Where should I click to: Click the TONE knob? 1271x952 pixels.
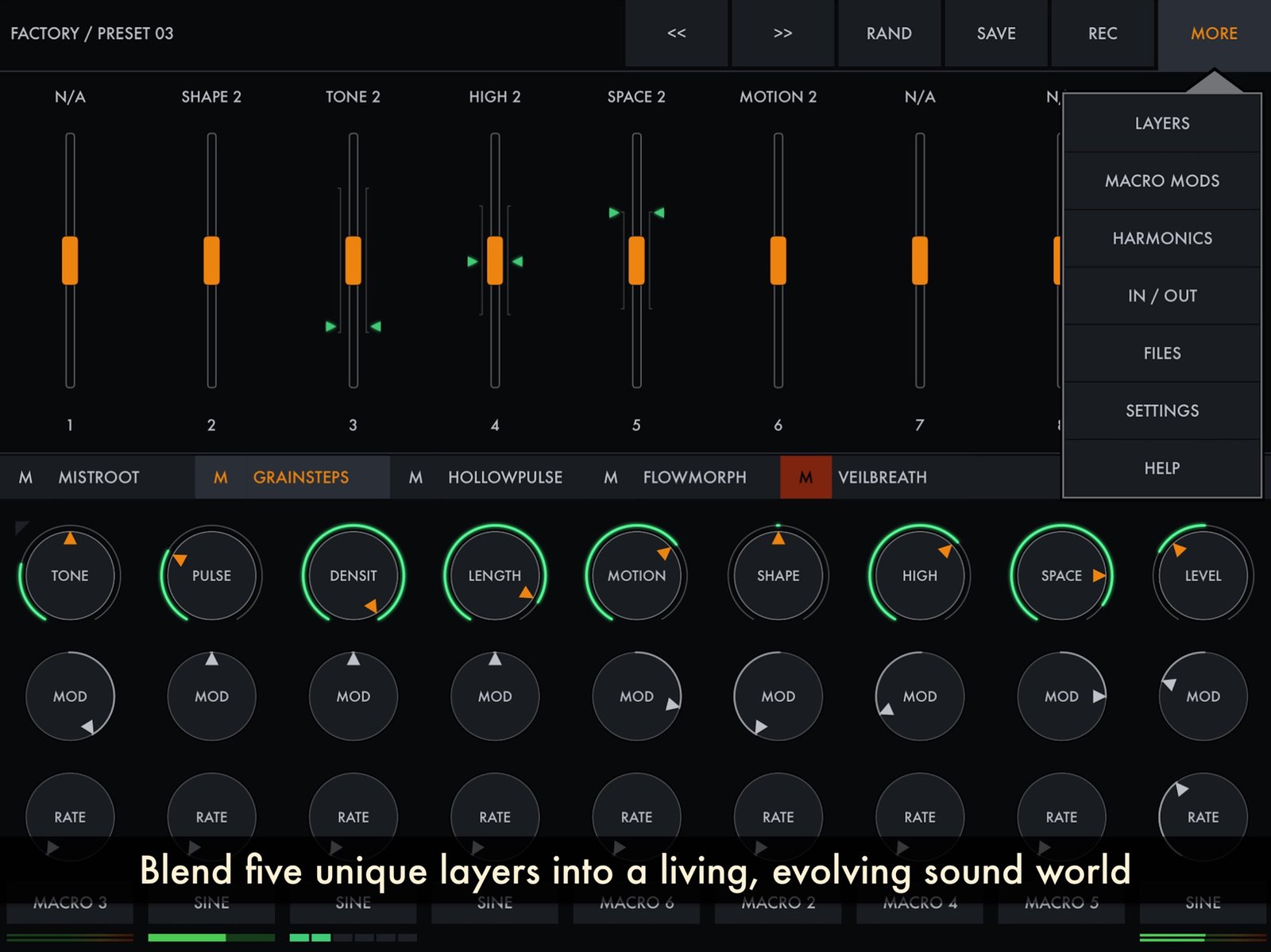pyautogui.click(x=70, y=575)
